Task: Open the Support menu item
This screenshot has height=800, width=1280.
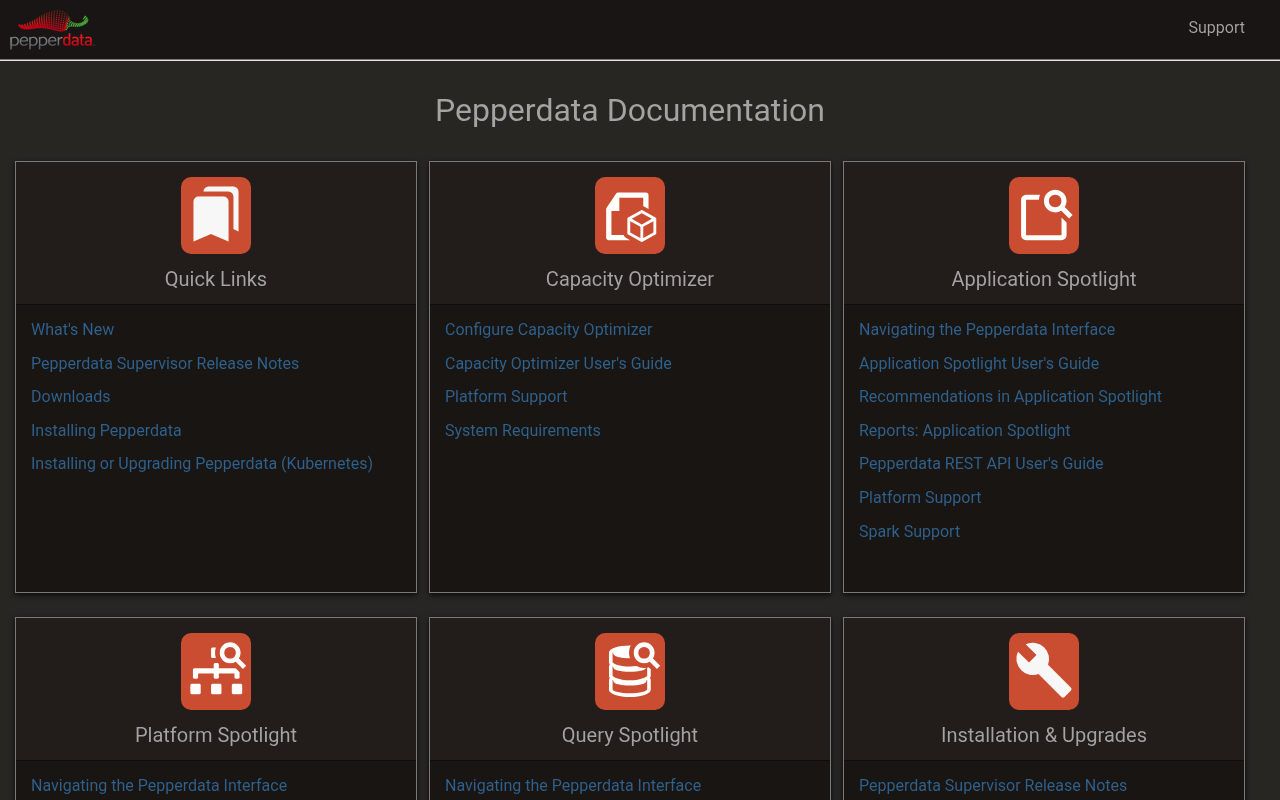Action: [x=1216, y=28]
